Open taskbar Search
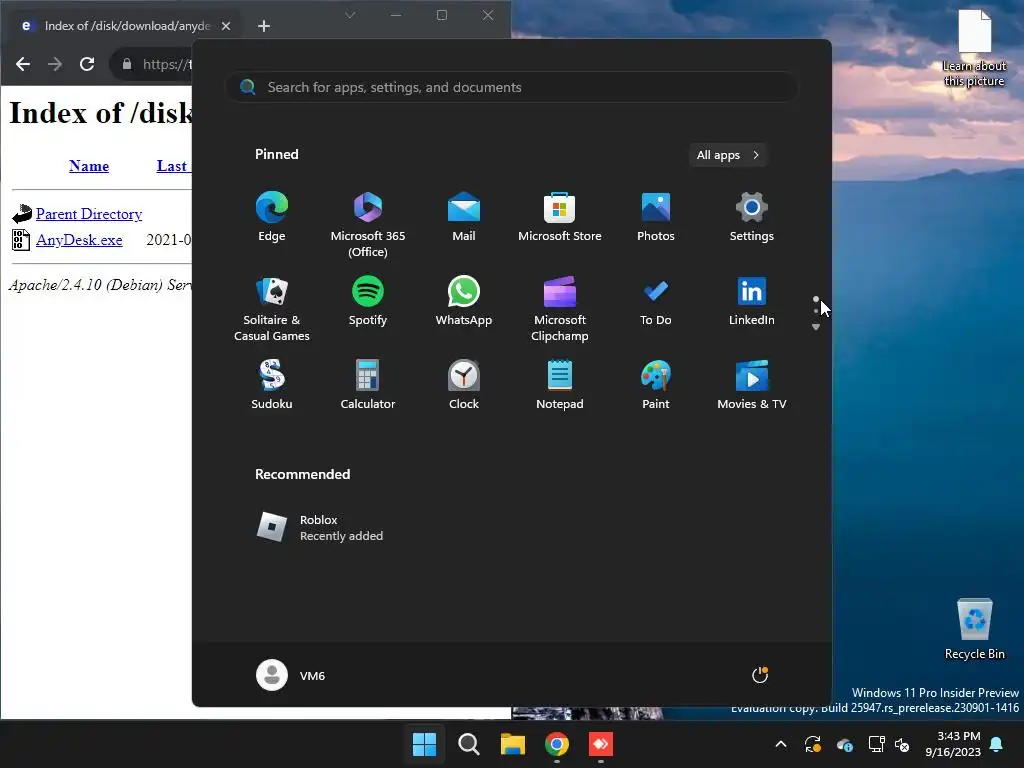Viewport: 1024px width, 768px height. pyautogui.click(x=468, y=744)
